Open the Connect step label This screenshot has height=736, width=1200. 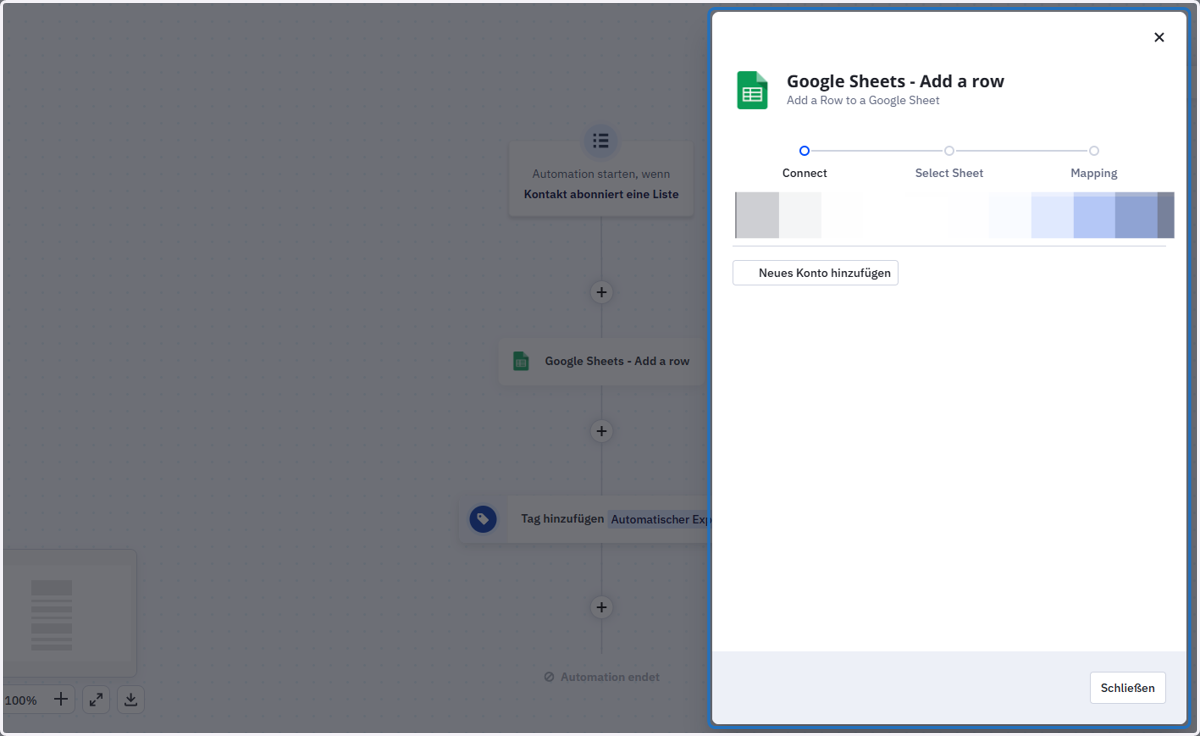(805, 173)
